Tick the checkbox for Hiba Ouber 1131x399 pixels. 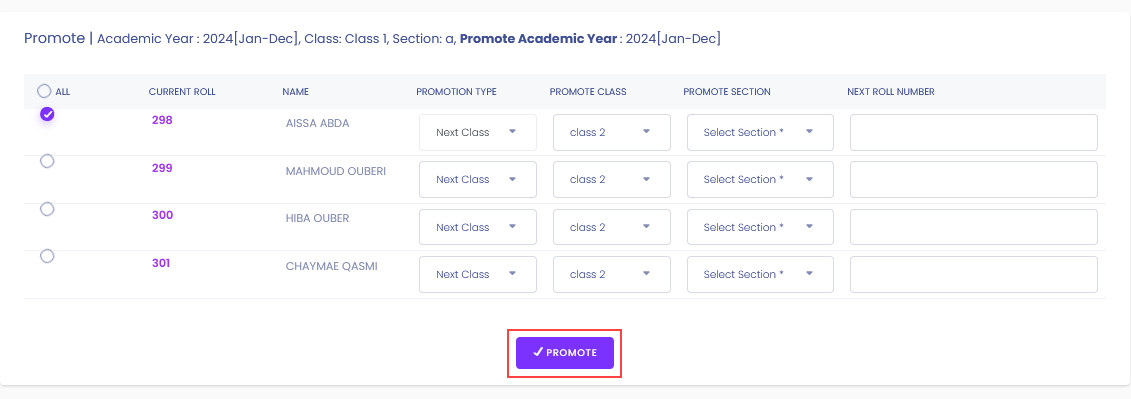pos(47,209)
